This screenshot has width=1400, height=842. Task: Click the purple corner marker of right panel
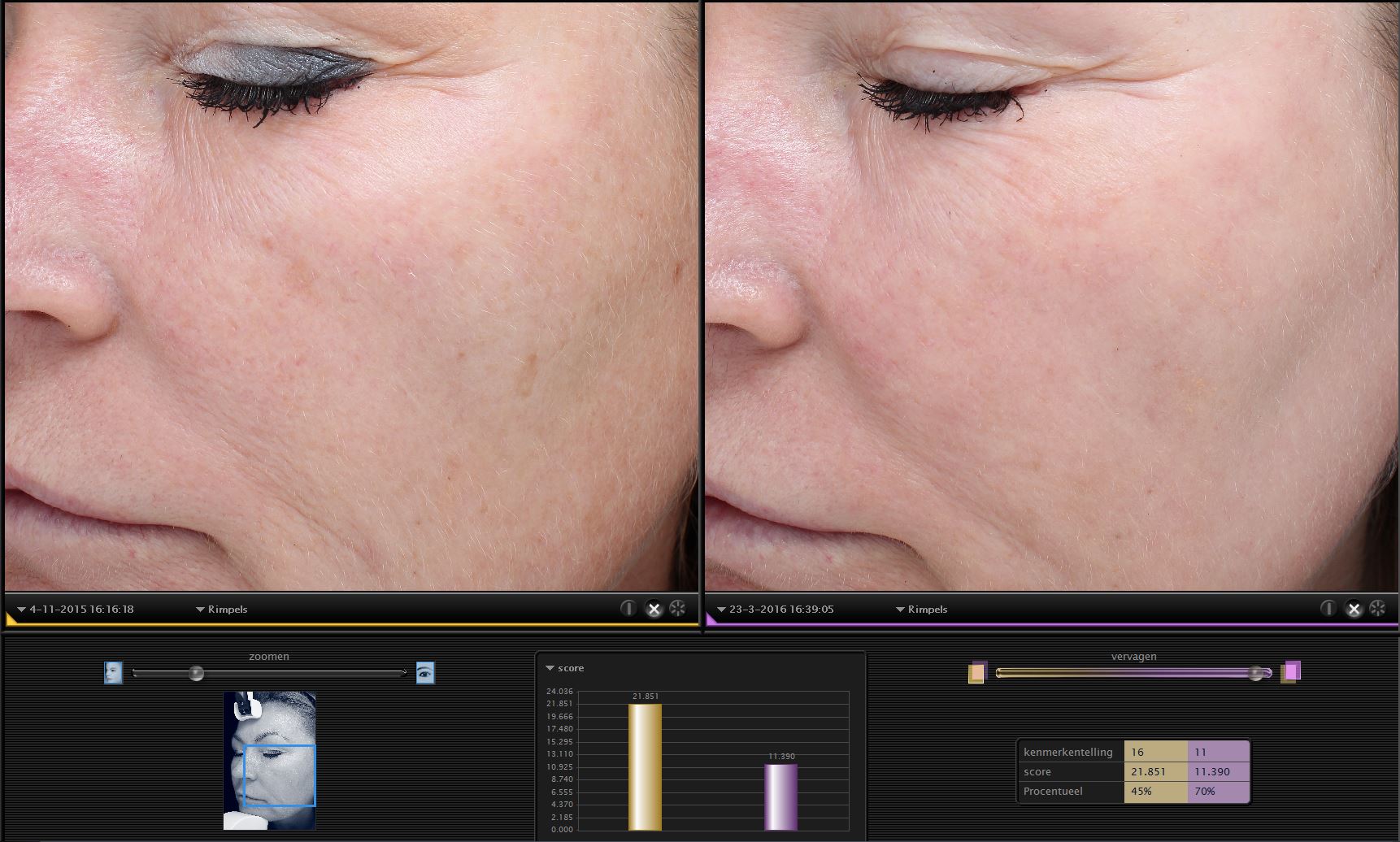711,620
